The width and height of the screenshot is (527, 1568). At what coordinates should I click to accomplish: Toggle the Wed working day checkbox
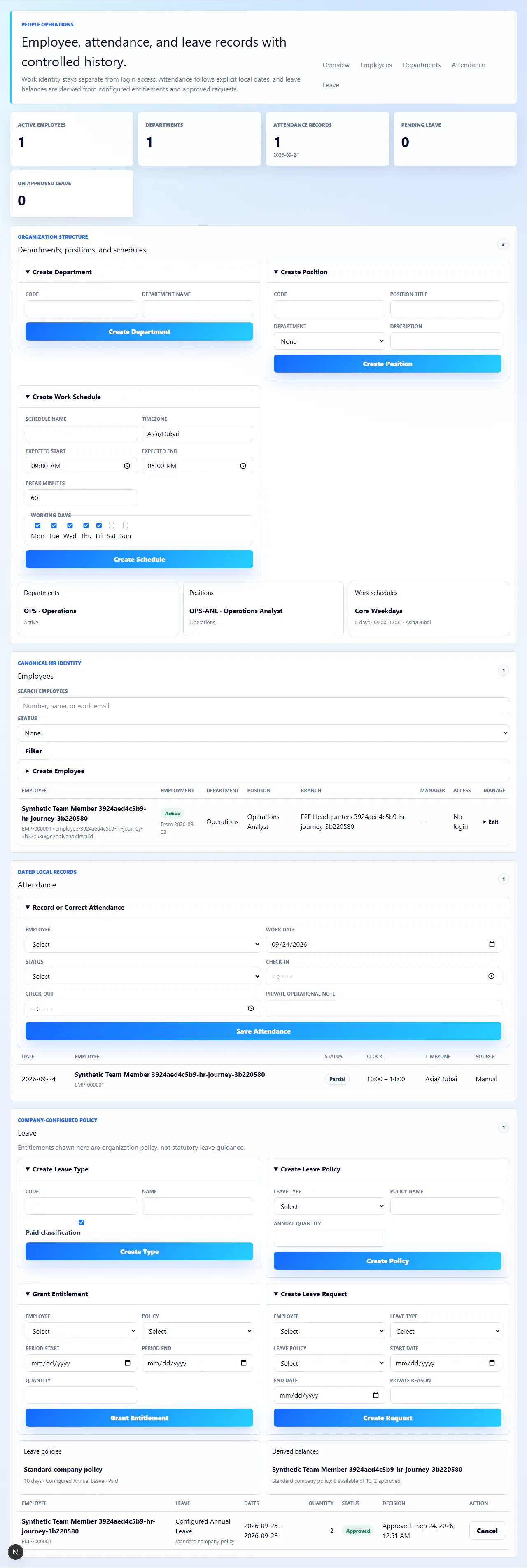tap(70, 525)
